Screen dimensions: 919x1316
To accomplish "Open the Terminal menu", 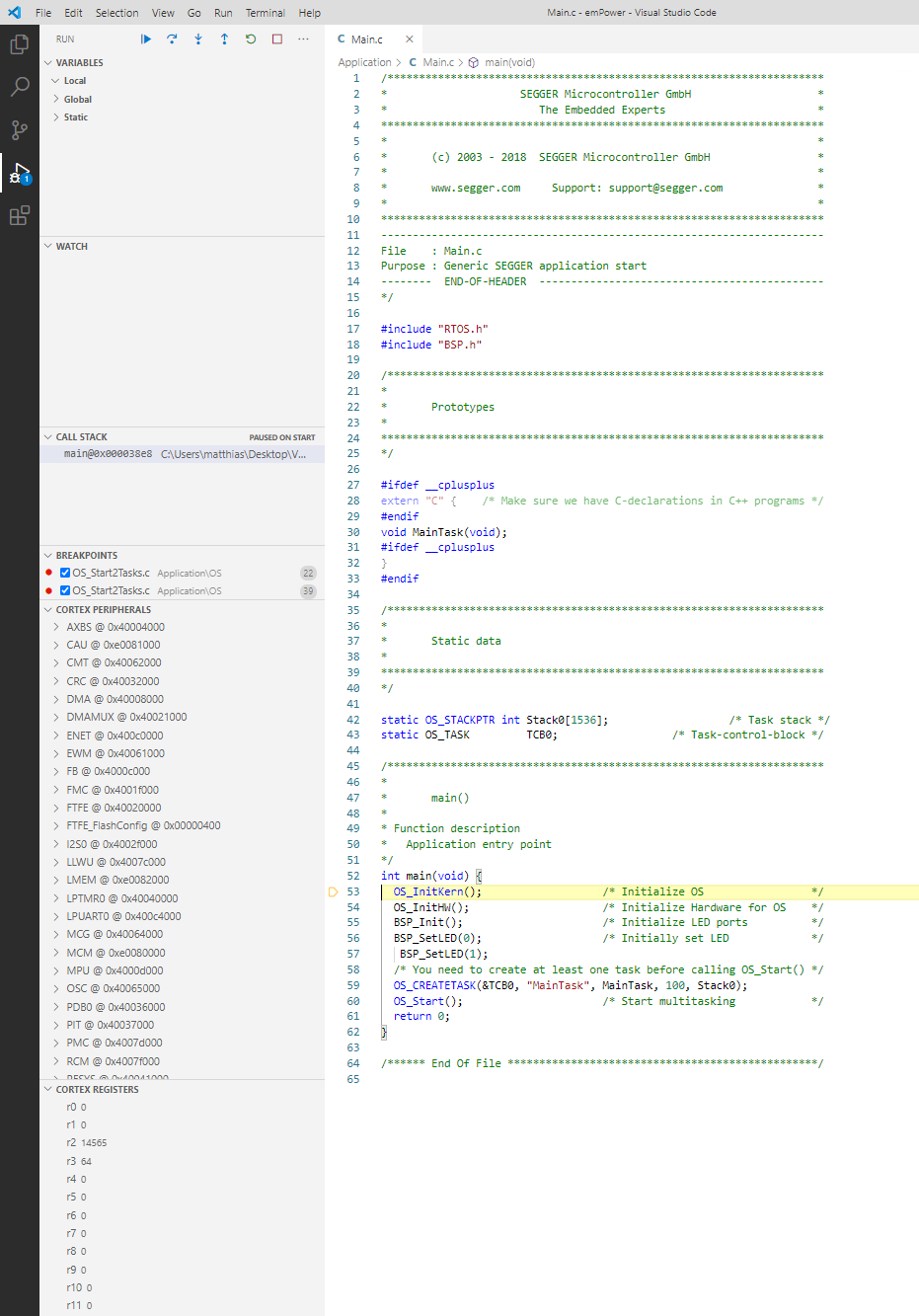I will (265, 13).
